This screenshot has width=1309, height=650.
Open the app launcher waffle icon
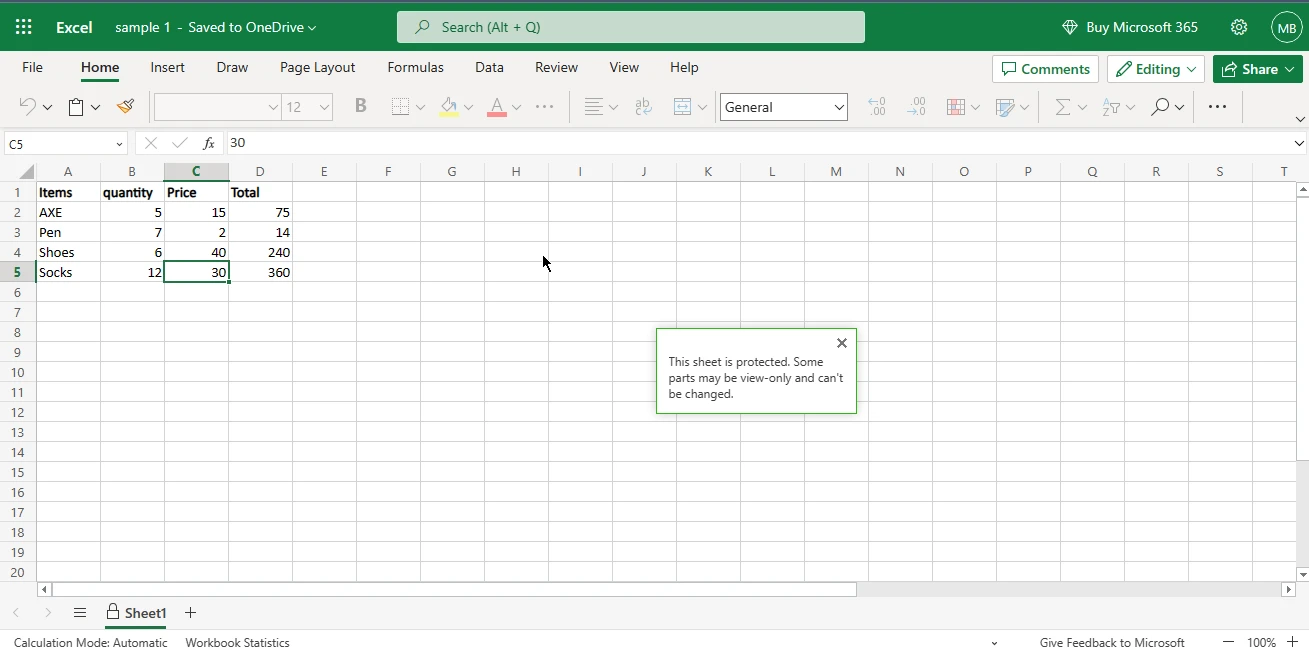[24, 27]
